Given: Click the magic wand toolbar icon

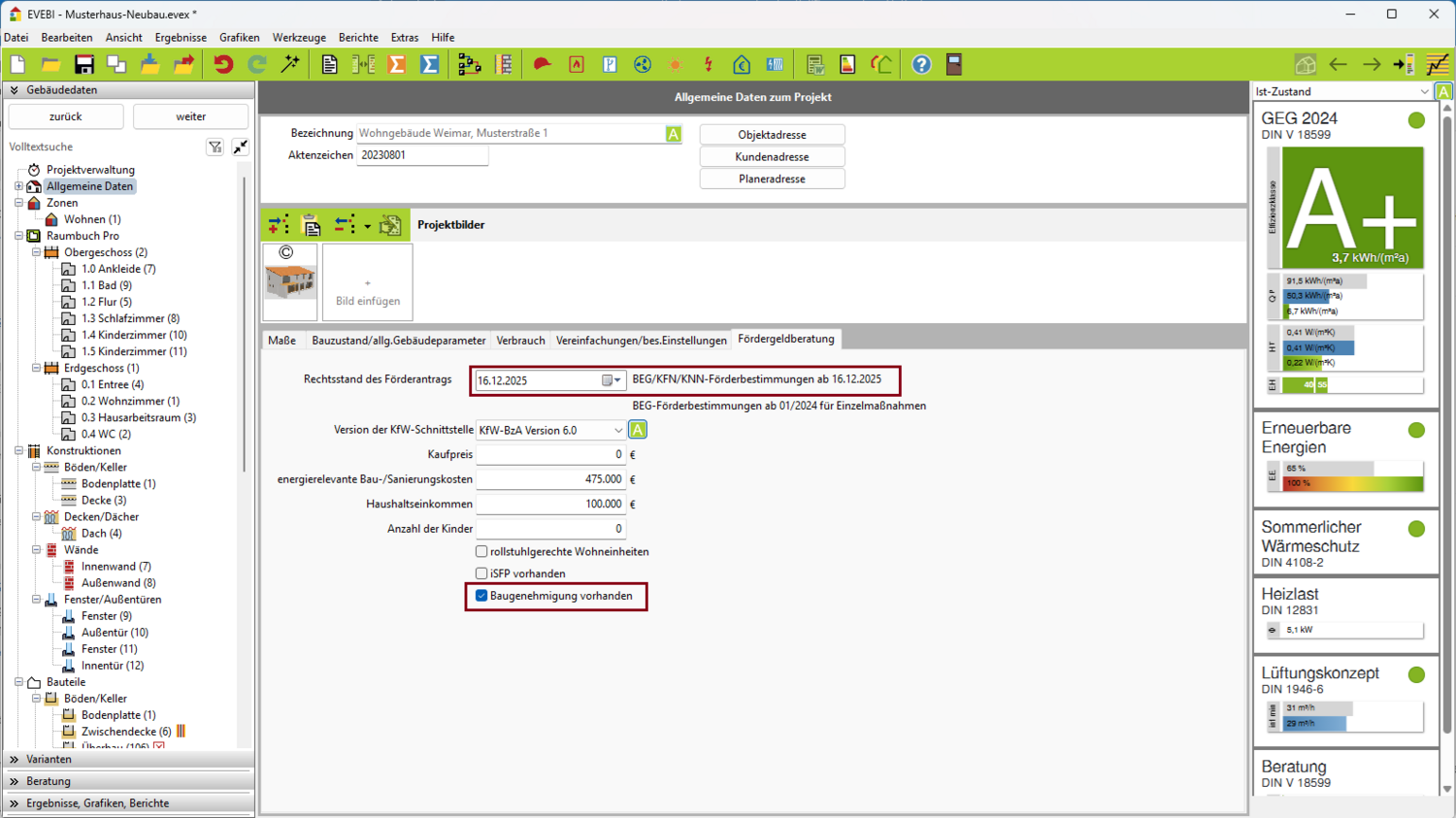Looking at the screenshot, I should click(290, 65).
